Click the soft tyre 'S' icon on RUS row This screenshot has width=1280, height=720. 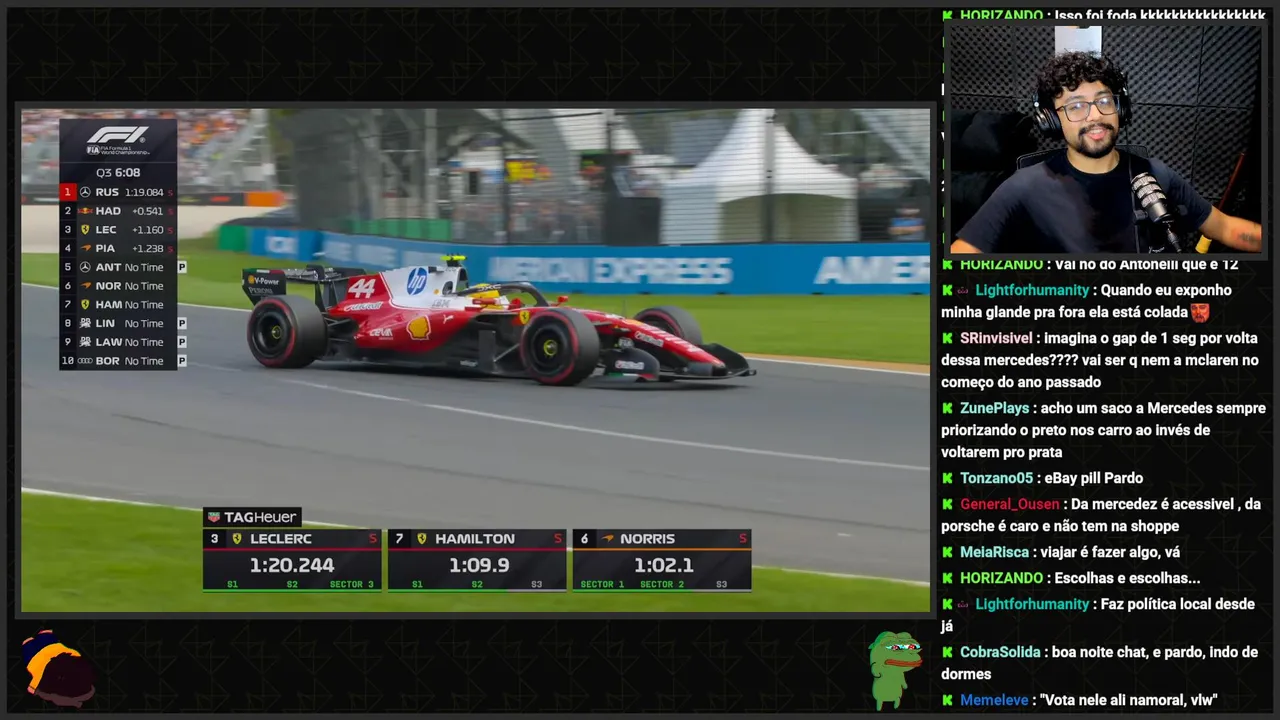170,192
